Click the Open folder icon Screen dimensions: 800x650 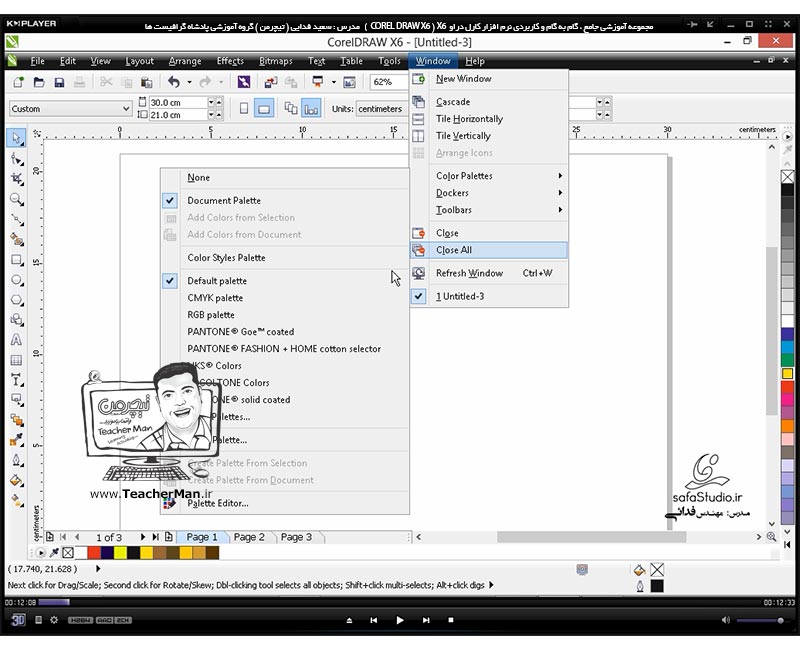(x=39, y=82)
